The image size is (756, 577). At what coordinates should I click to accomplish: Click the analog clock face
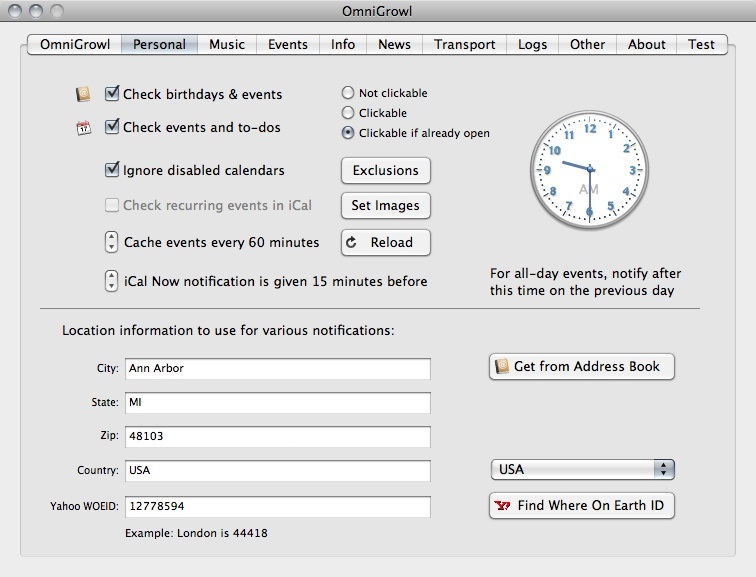(x=589, y=170)
